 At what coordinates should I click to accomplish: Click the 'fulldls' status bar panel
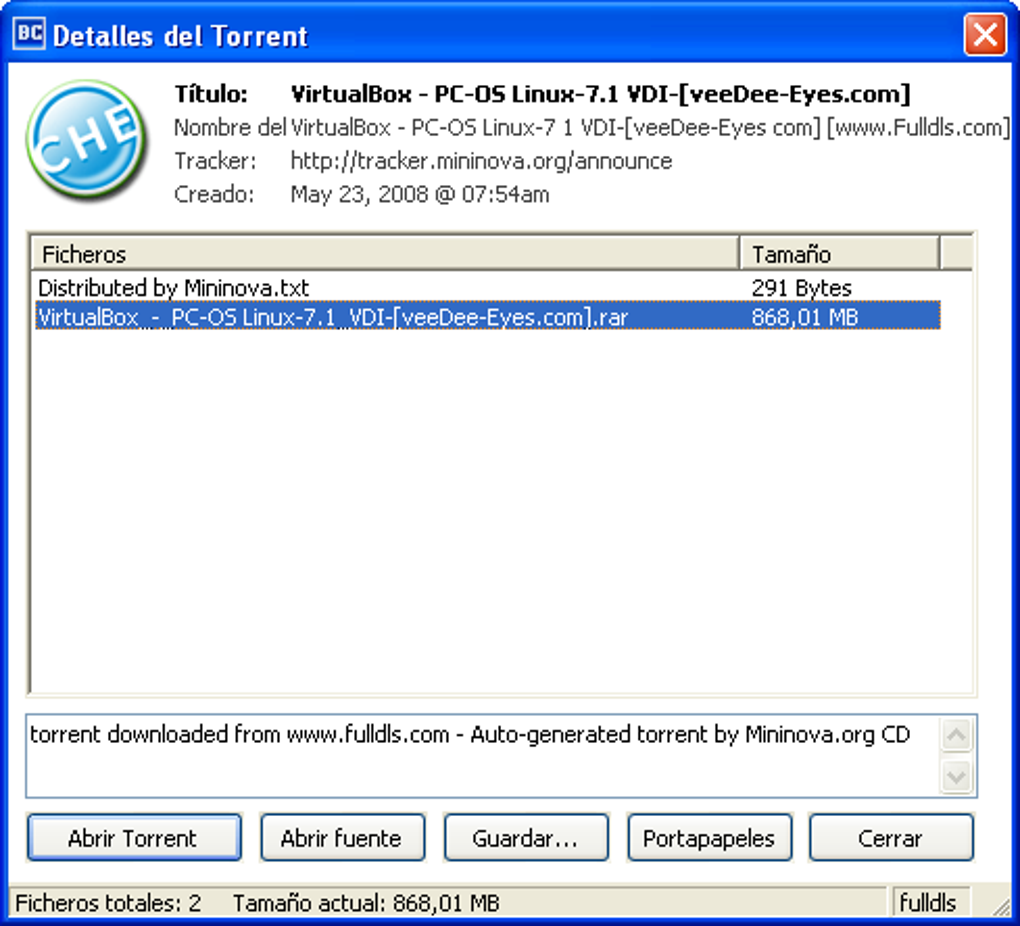coord(931,903)
